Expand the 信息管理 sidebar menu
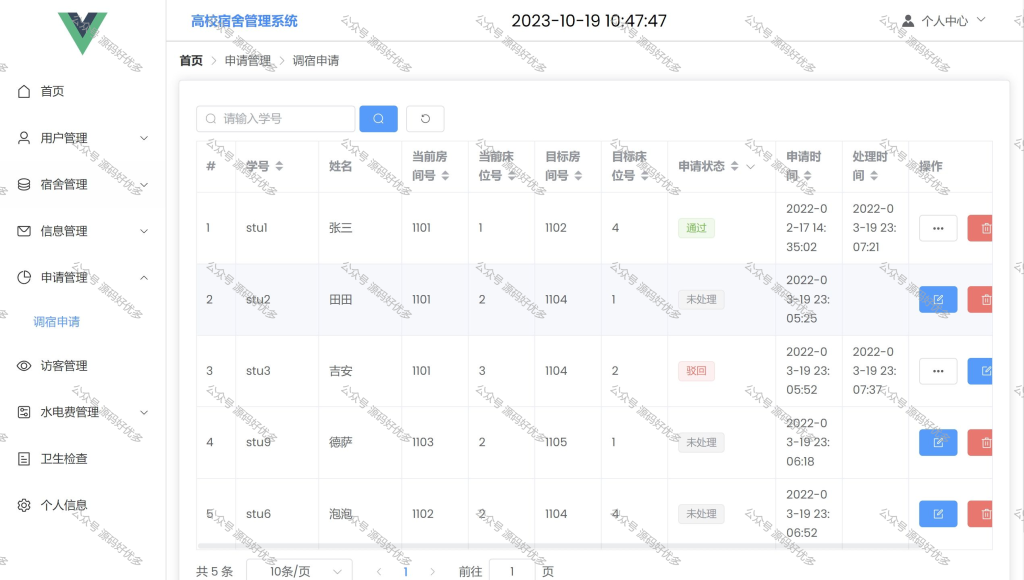The height and width of the screenshot is (580, 1024). (x=83, y=231)
